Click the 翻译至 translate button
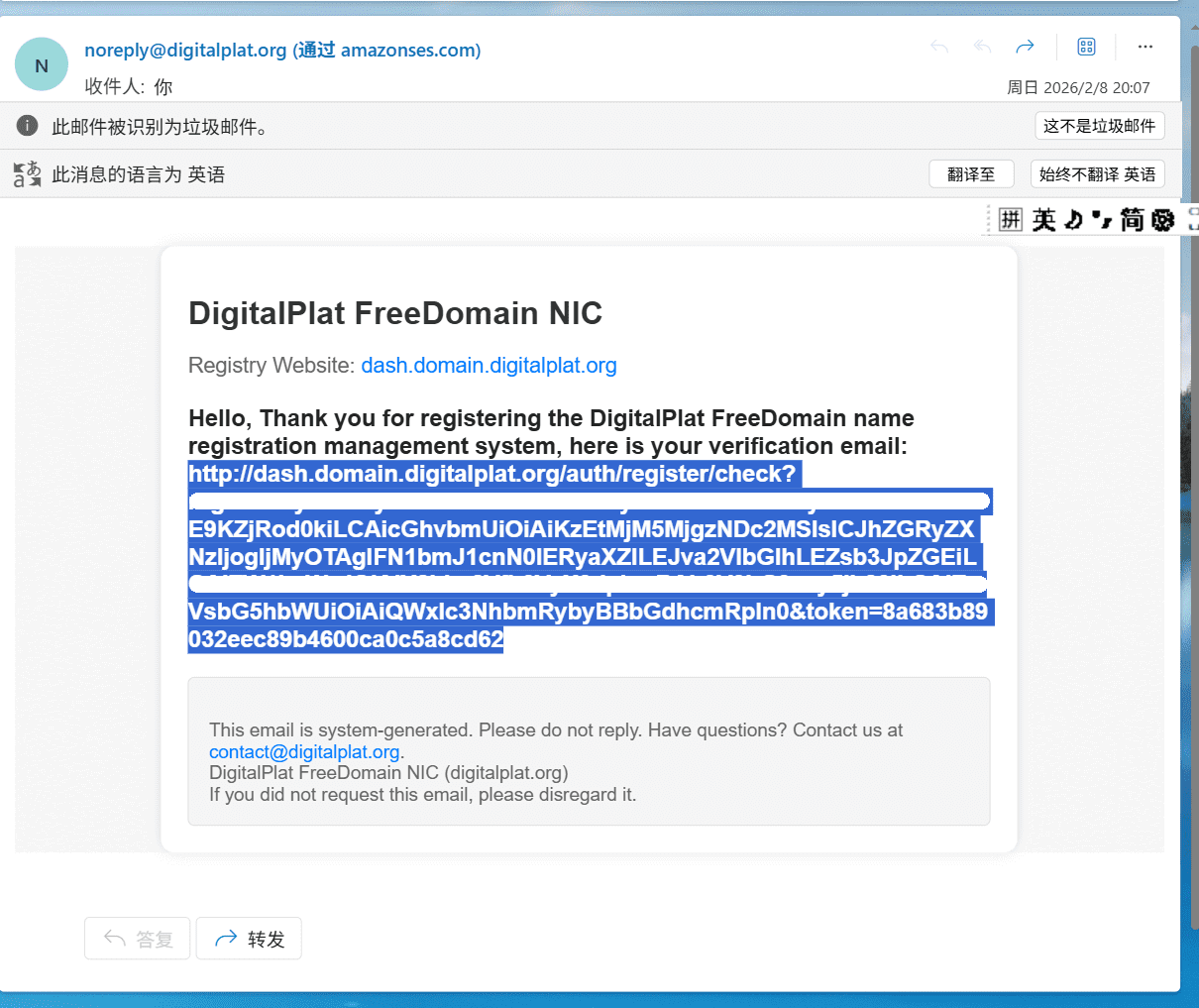Viewport: 1199px width, 1008px height. pos(971,174)
